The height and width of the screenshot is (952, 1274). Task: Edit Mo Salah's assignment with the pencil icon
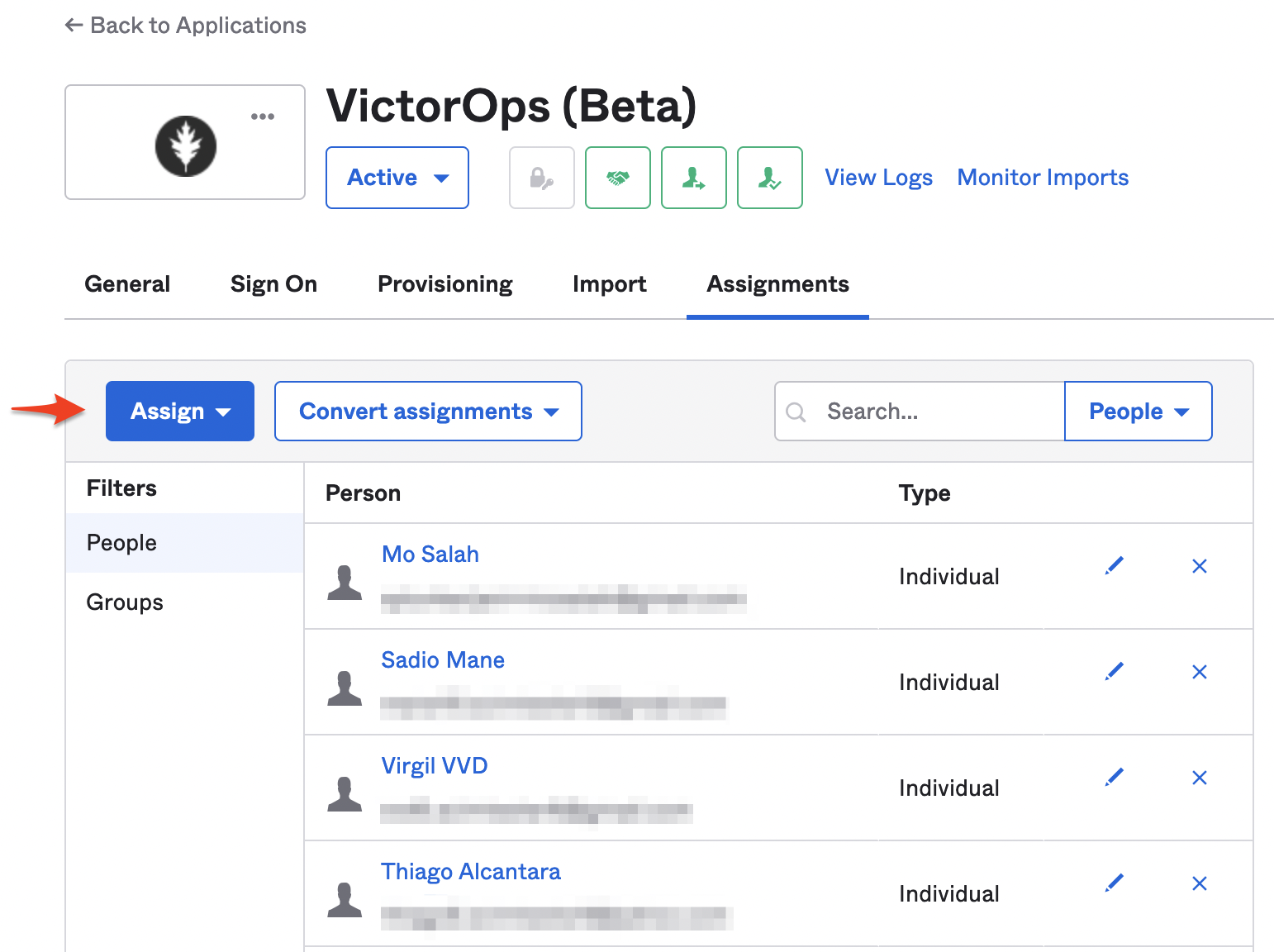coord(1114,565)
